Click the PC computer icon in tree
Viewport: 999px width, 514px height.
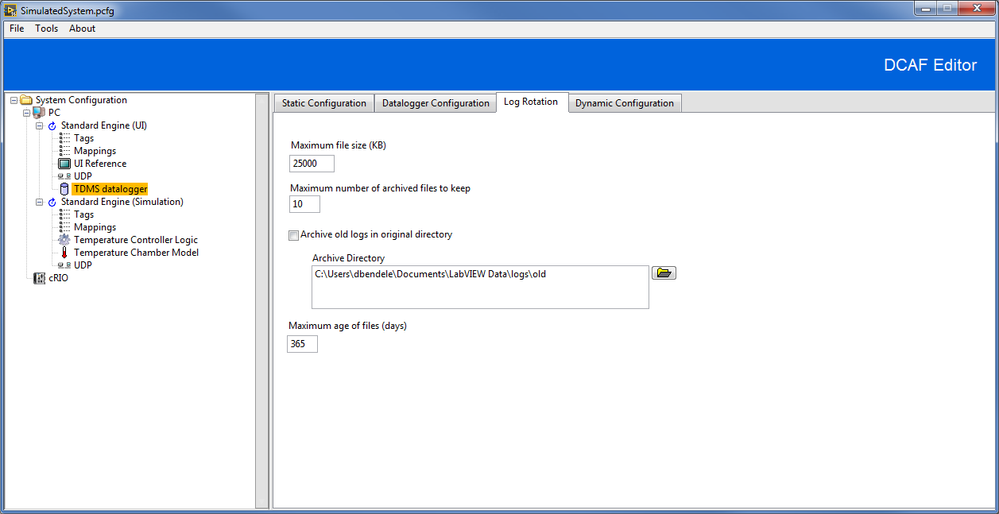39,113
